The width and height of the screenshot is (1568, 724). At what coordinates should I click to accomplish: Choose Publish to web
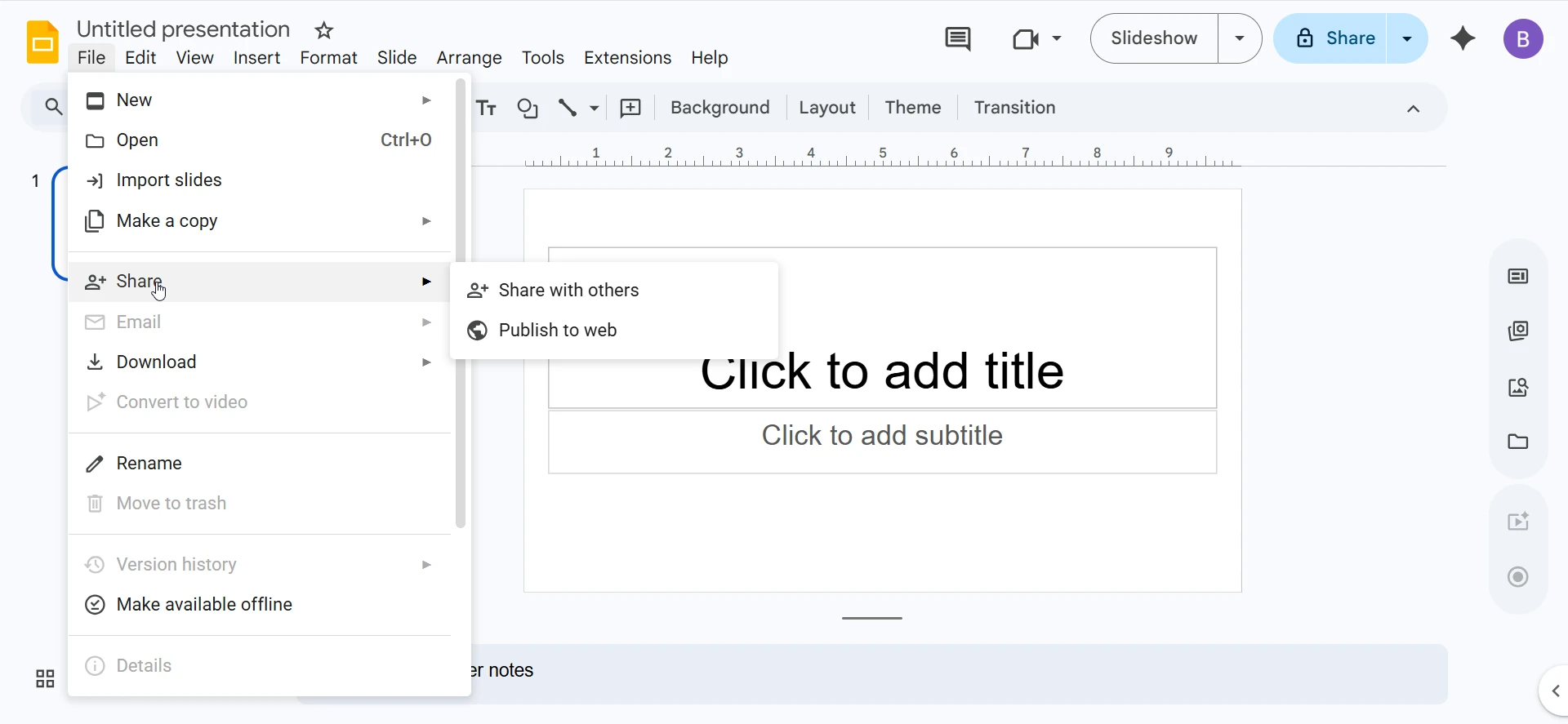[x=557, y=331]
